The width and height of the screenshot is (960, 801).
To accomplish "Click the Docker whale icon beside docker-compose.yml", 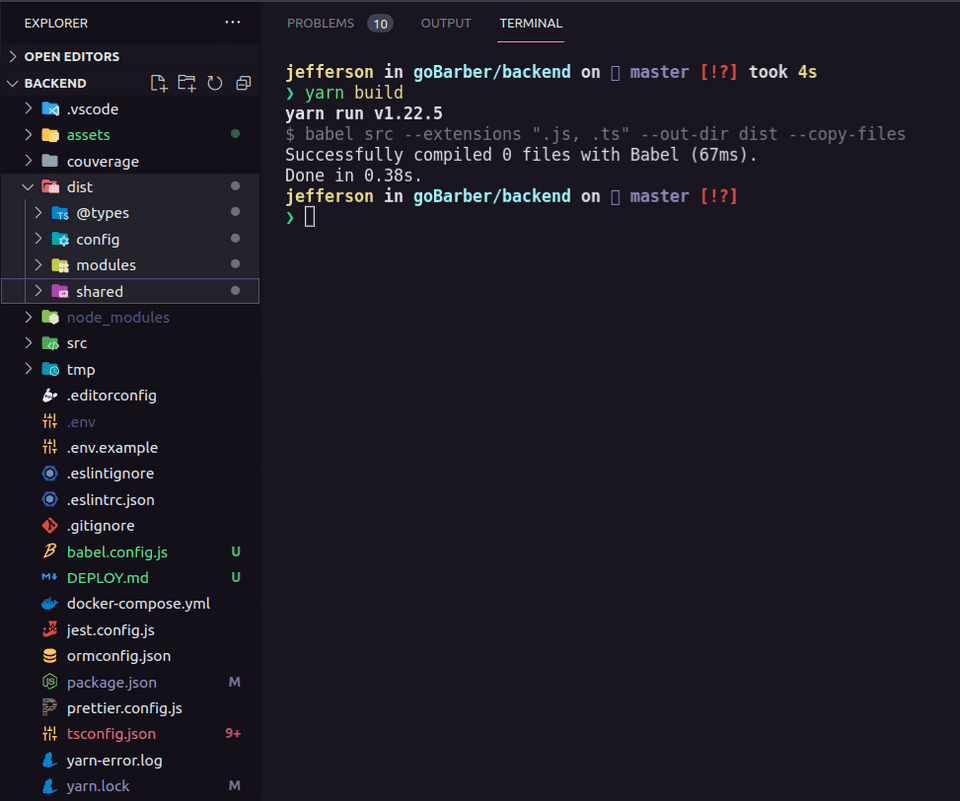I will (x=51, y=603).
